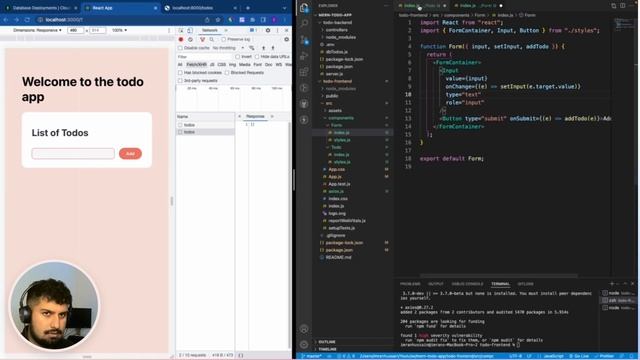Open the 100% zoom dropdown in device toolbar
Viewport: 640px width, 360px height.
[120, 30]
